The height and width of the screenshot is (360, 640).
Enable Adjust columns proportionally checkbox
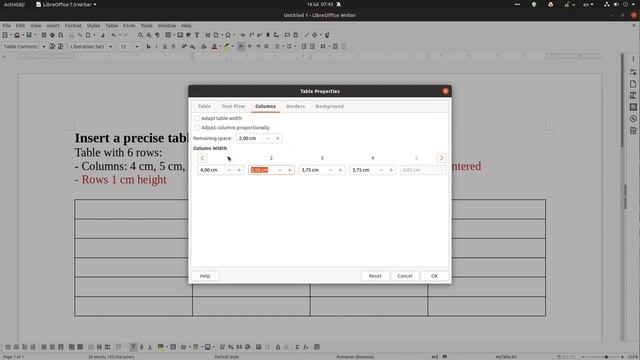point(197,127)
